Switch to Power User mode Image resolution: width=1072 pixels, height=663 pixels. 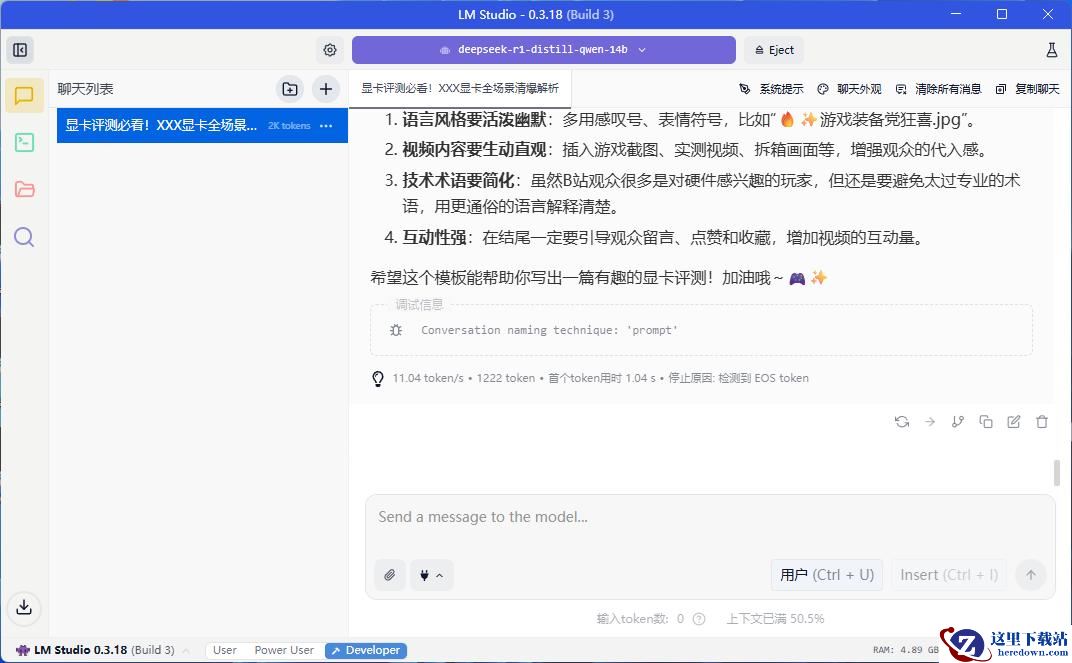coord(284,650)
